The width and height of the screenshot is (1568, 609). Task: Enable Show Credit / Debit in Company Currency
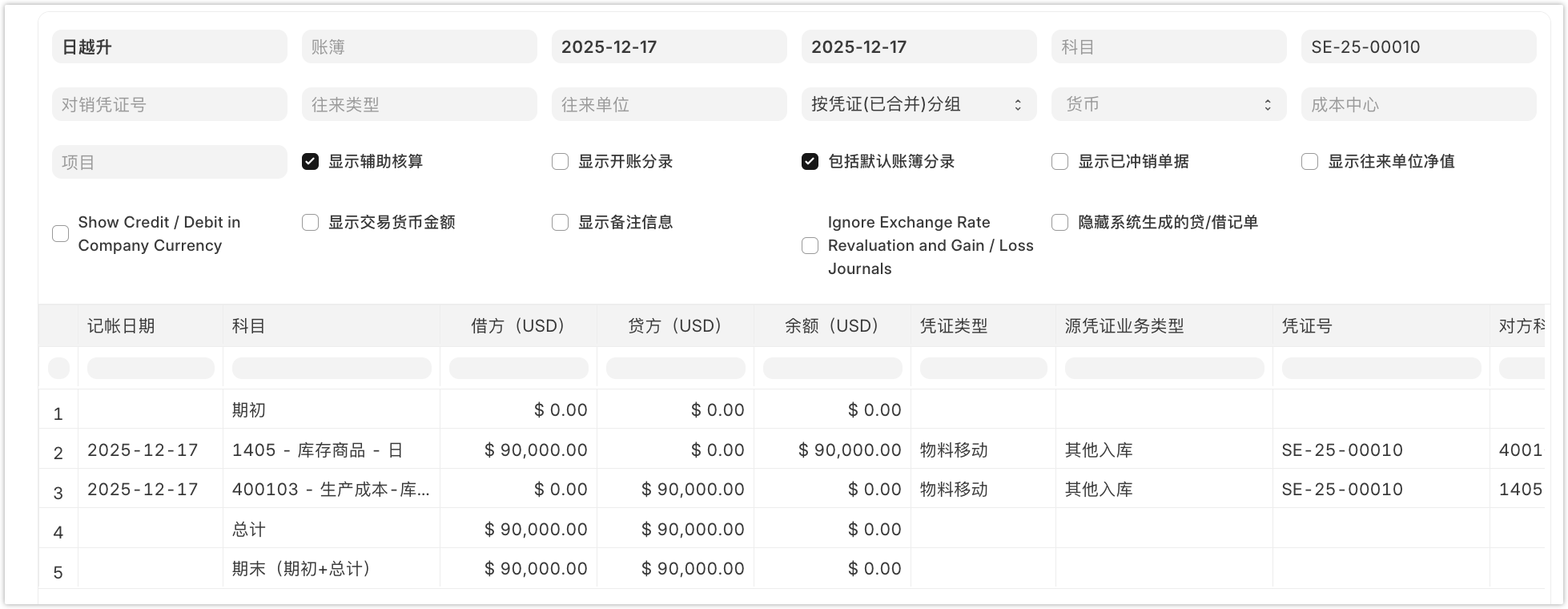[61, 234]
